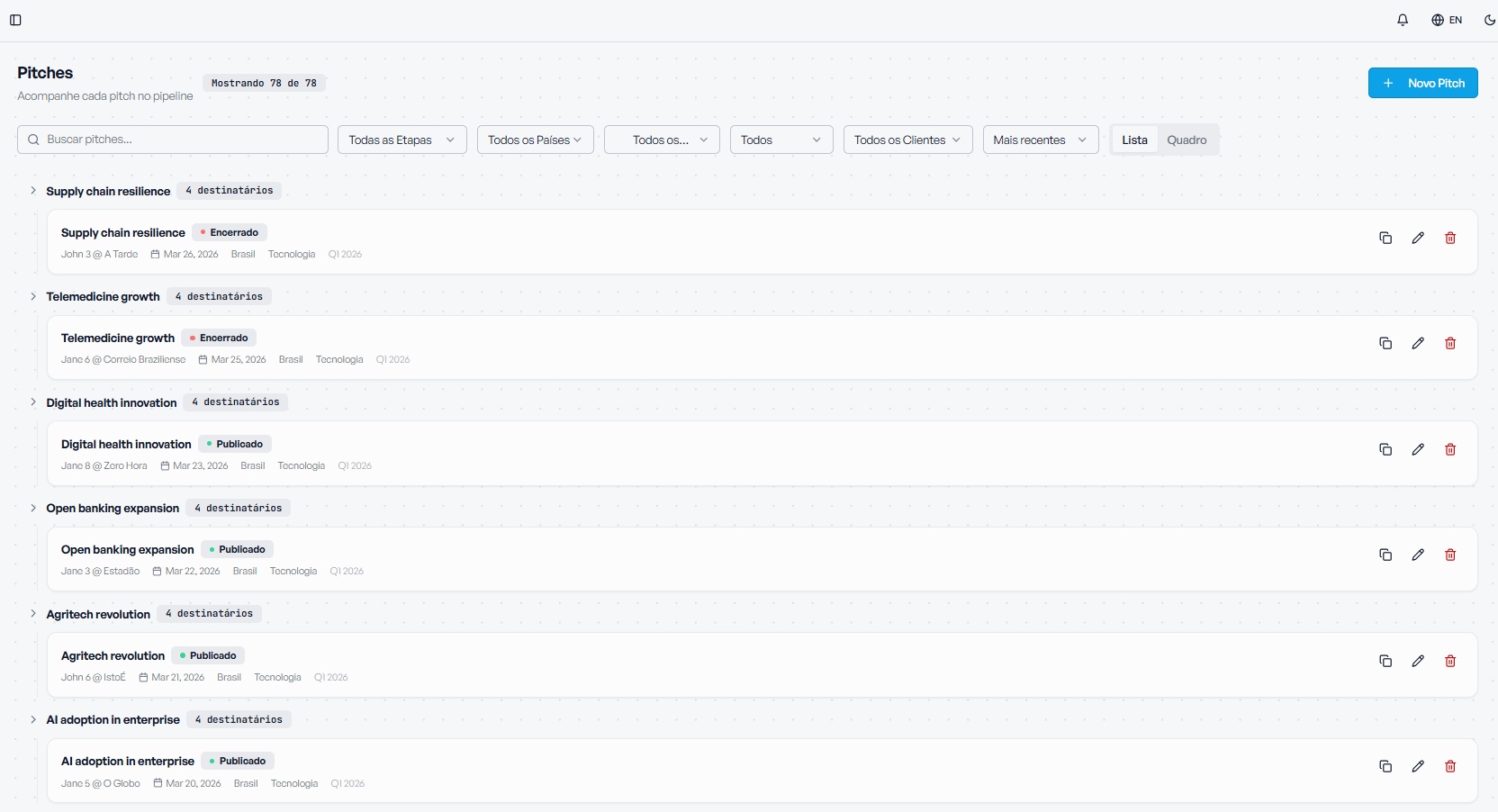Delete the Digital health innovation pitch
Image resolution: width=1498 pixels, height=812 pixels.
(1450, 449)
